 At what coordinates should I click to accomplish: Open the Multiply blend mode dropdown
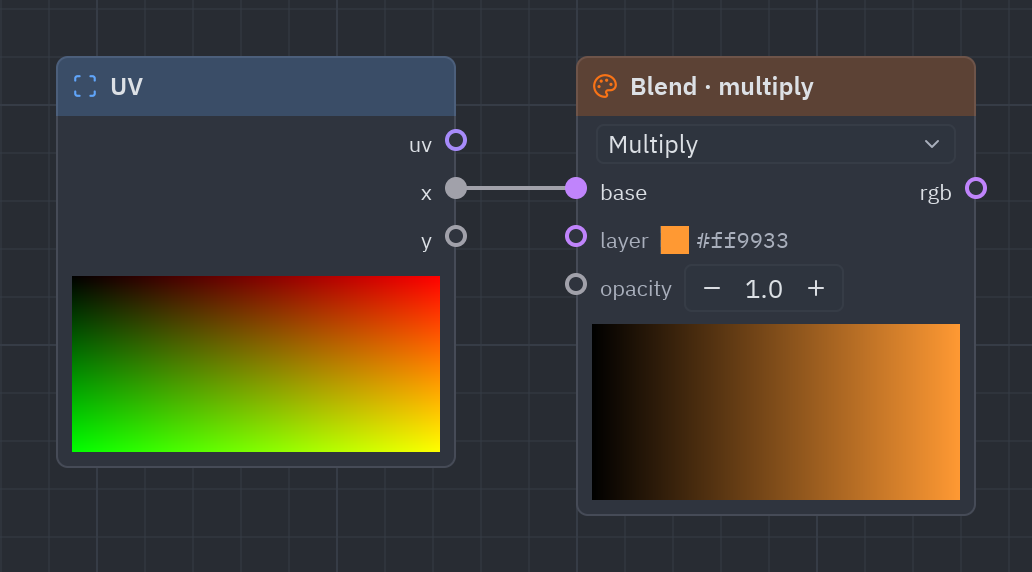(x=775, y=144)
